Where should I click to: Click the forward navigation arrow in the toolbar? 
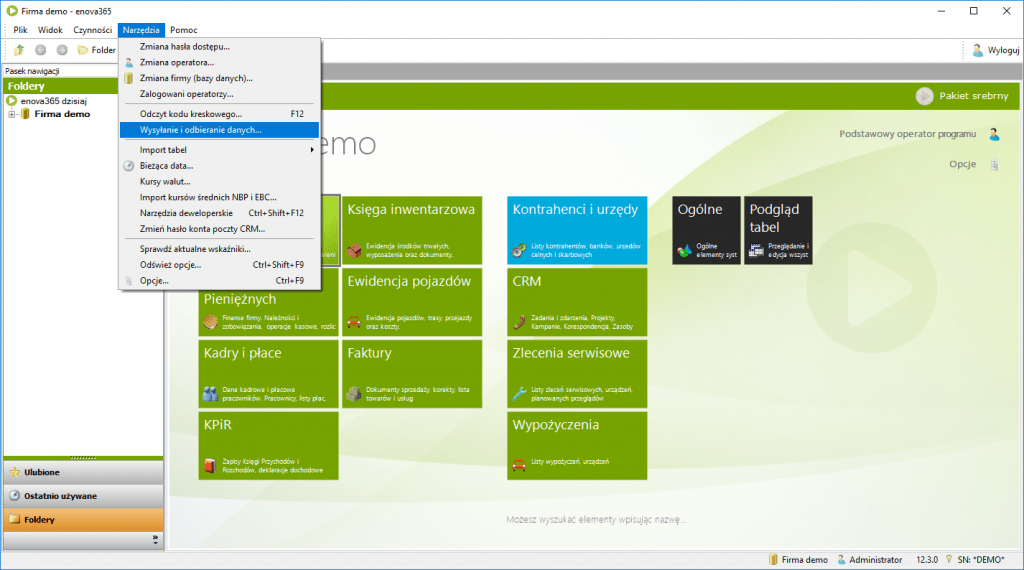pyautogui.click(x=62, y=50)
